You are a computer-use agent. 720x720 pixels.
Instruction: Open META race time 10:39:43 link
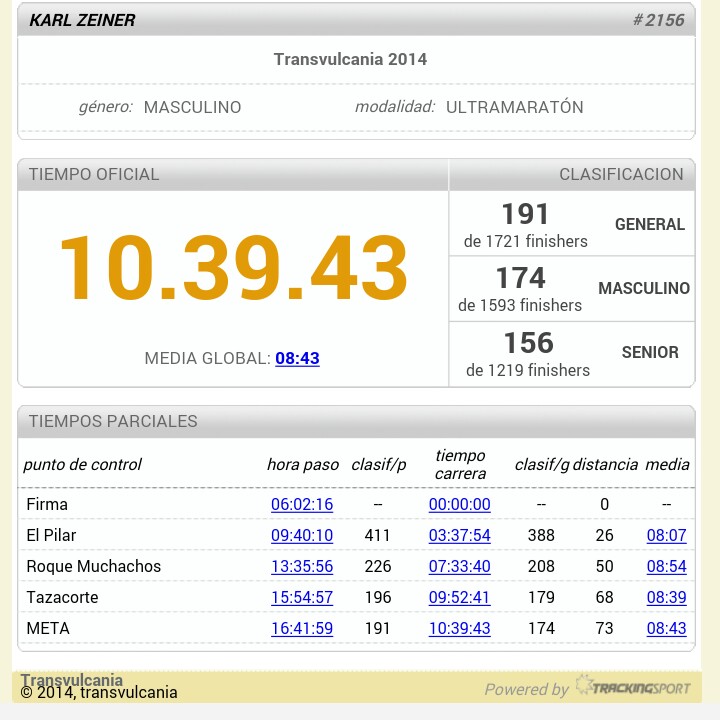click(459, 629)
